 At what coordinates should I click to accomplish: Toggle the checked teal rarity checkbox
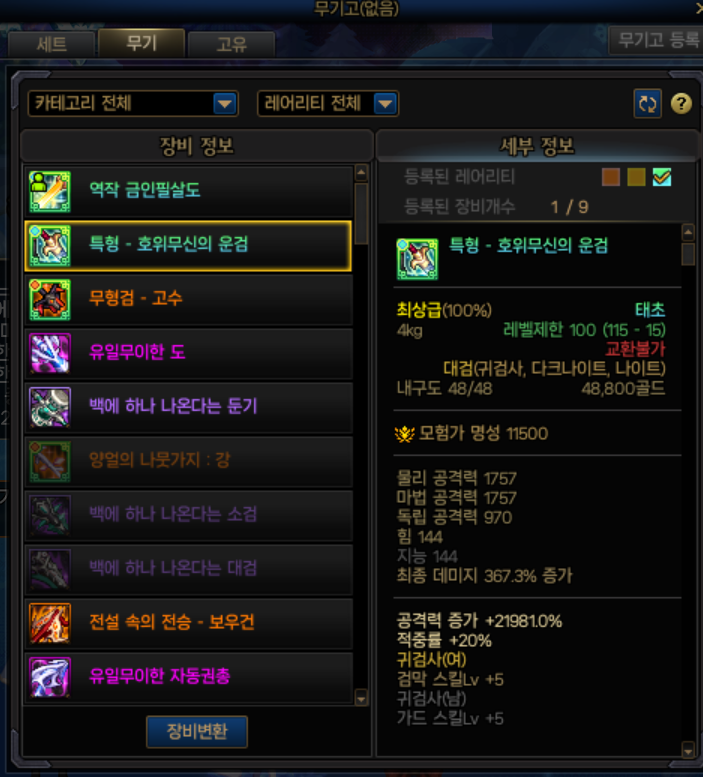pos(662,177)
